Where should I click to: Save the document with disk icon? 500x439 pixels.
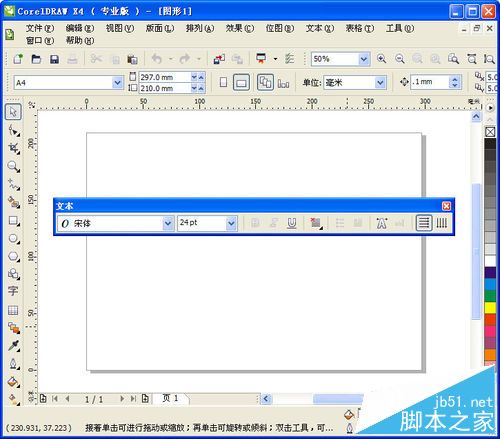click(x=54, y=59)
